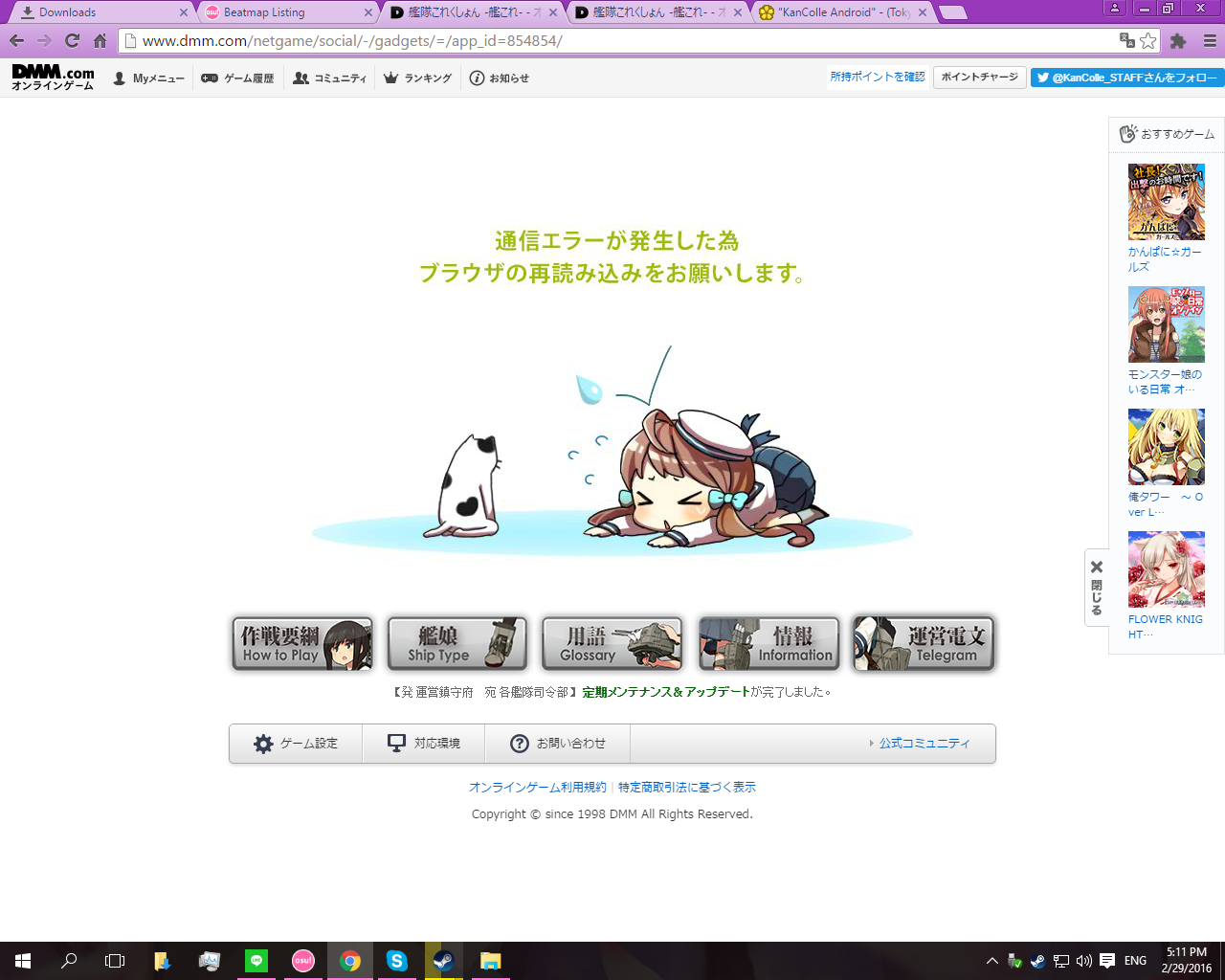
Task: Click the translate page icon in address bar
Action: [1127, 40]
